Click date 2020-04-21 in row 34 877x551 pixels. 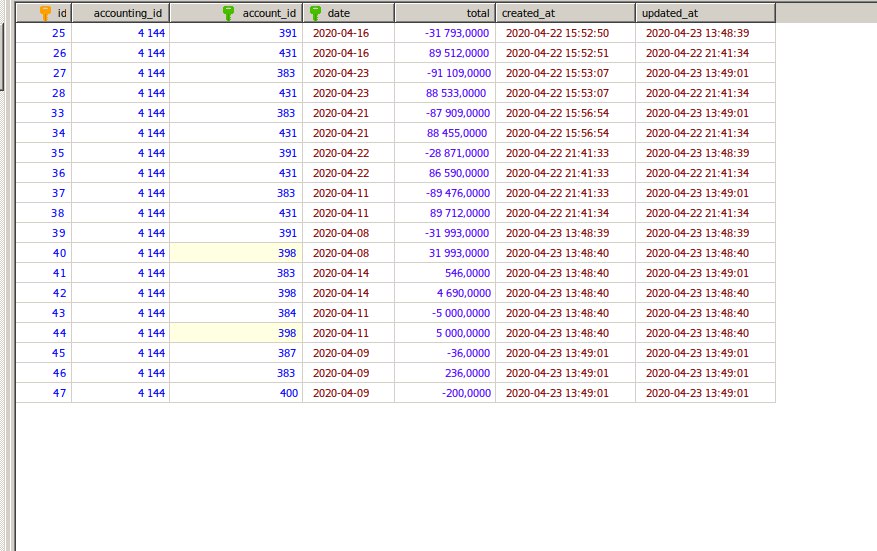click(x=348, y=133)
